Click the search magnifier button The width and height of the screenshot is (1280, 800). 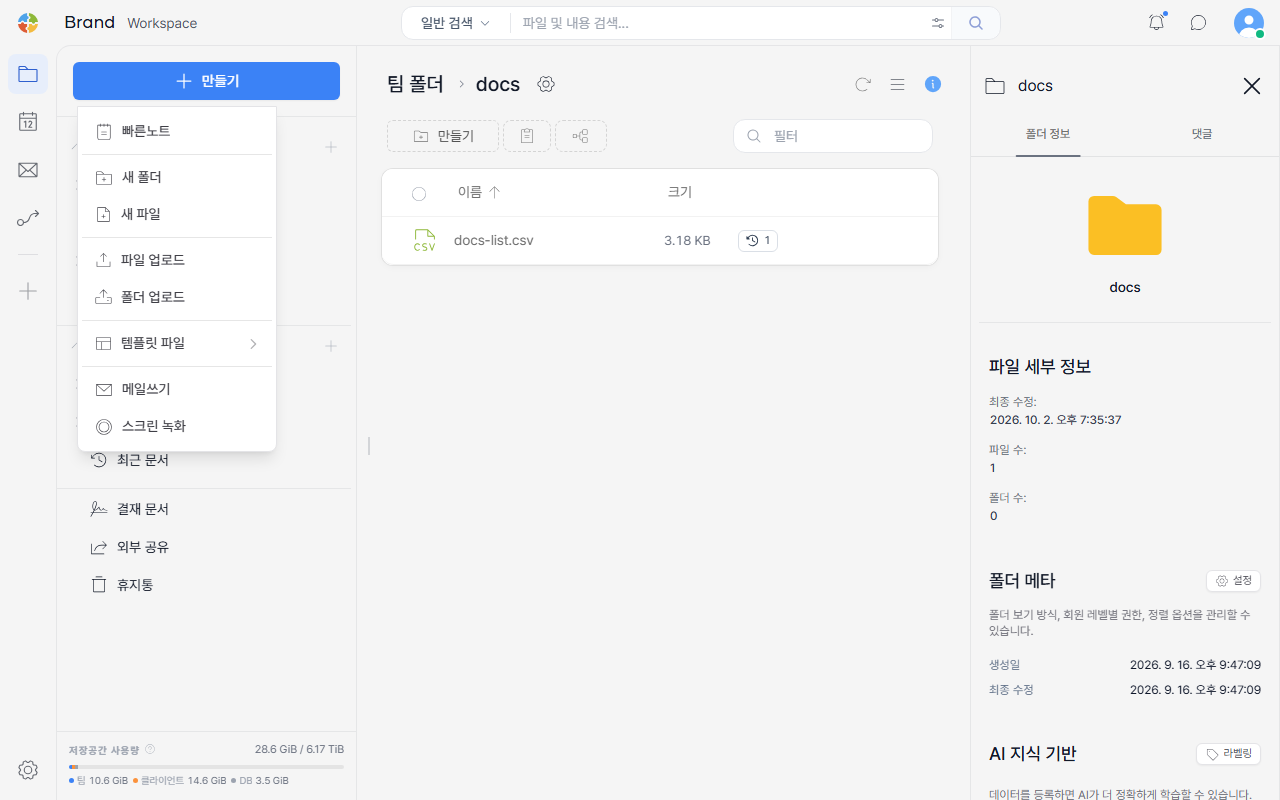[976, 23]
